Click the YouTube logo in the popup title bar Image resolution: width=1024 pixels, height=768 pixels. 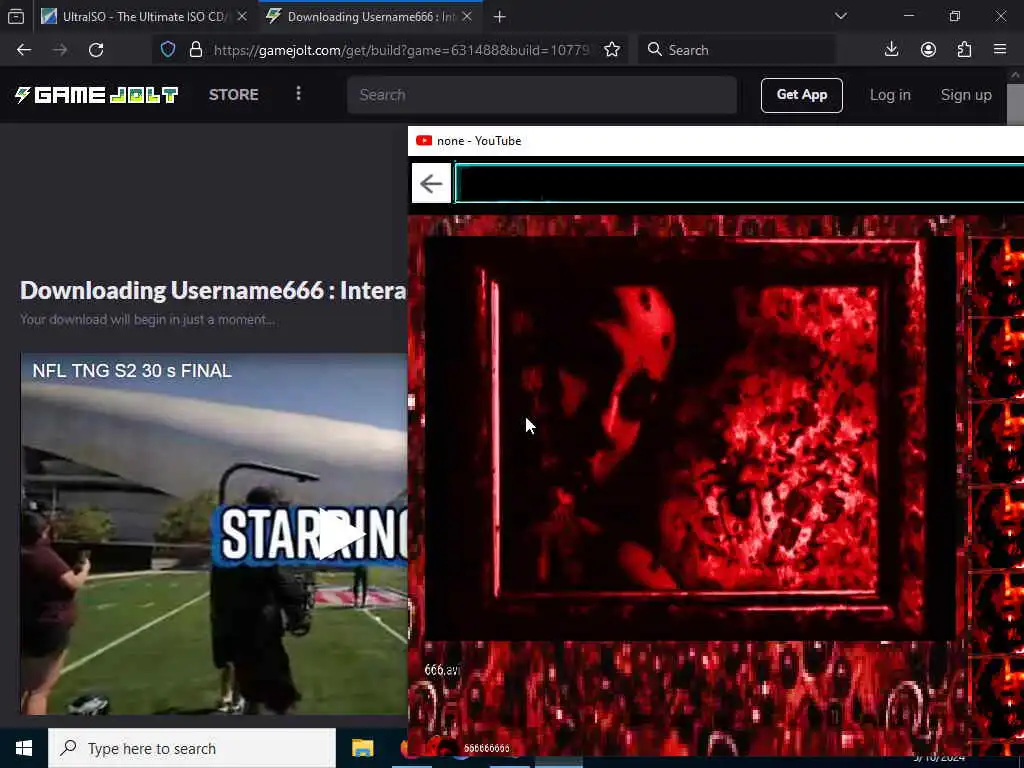tap(424, 140)
